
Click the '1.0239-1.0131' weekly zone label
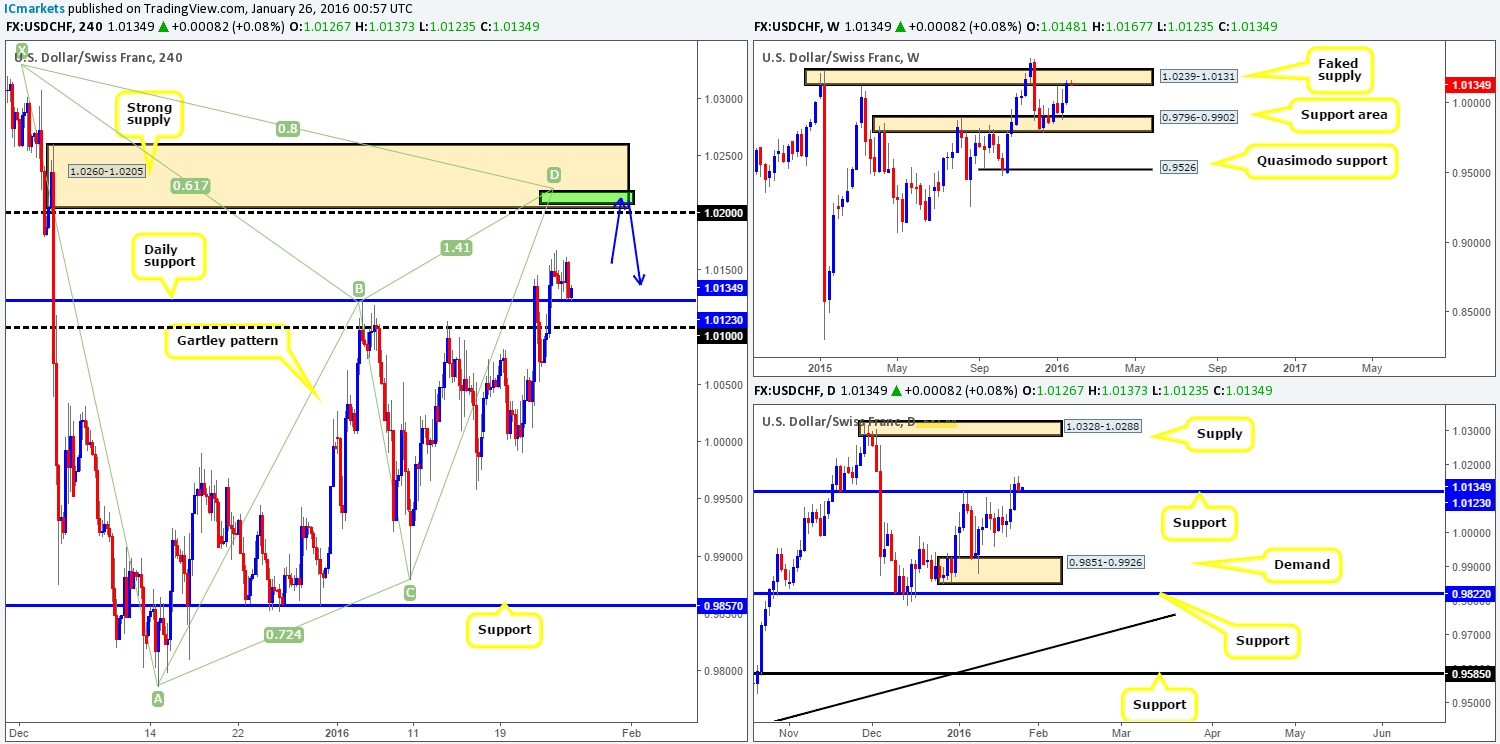[1198, 76]
